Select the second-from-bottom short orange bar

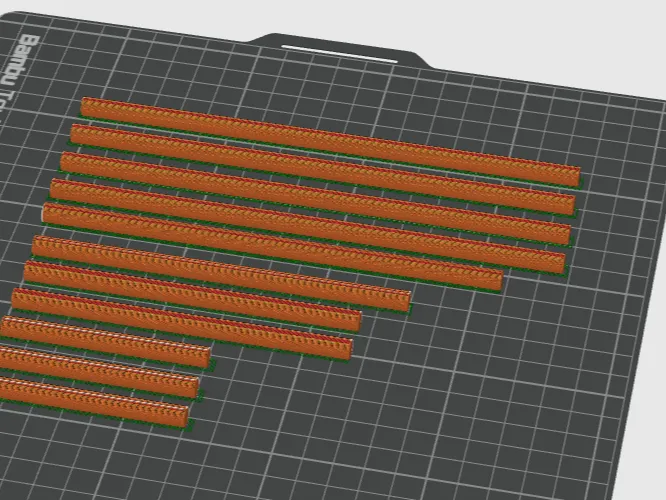pyautogui.click(x=99, y=372)
